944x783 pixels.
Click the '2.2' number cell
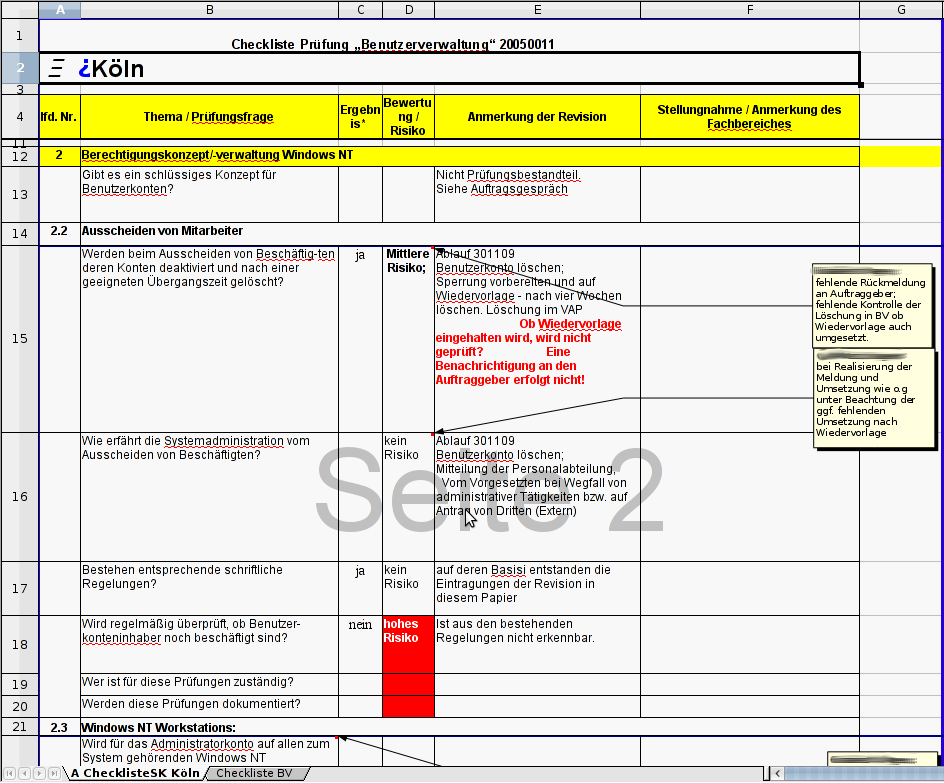[x=60, y=234]
